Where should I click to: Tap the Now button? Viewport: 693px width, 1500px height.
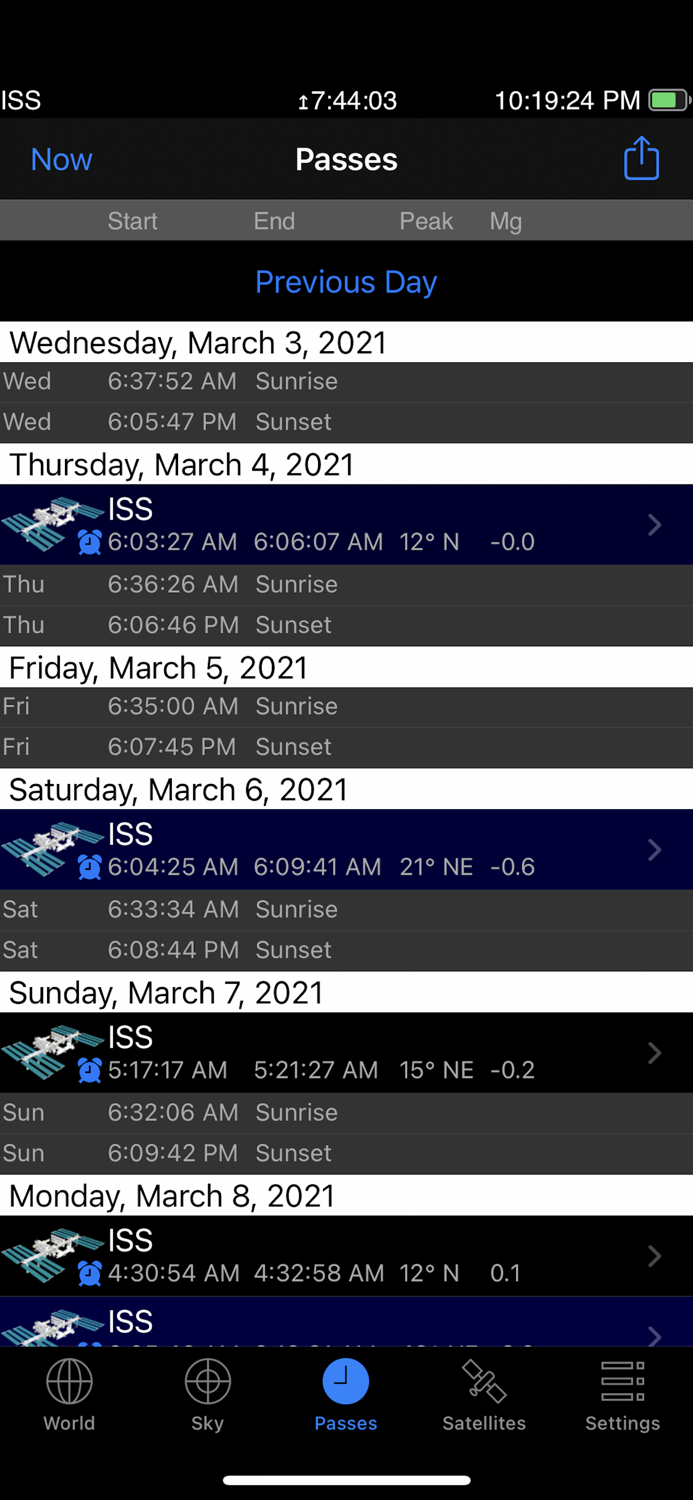click(61, 159)
